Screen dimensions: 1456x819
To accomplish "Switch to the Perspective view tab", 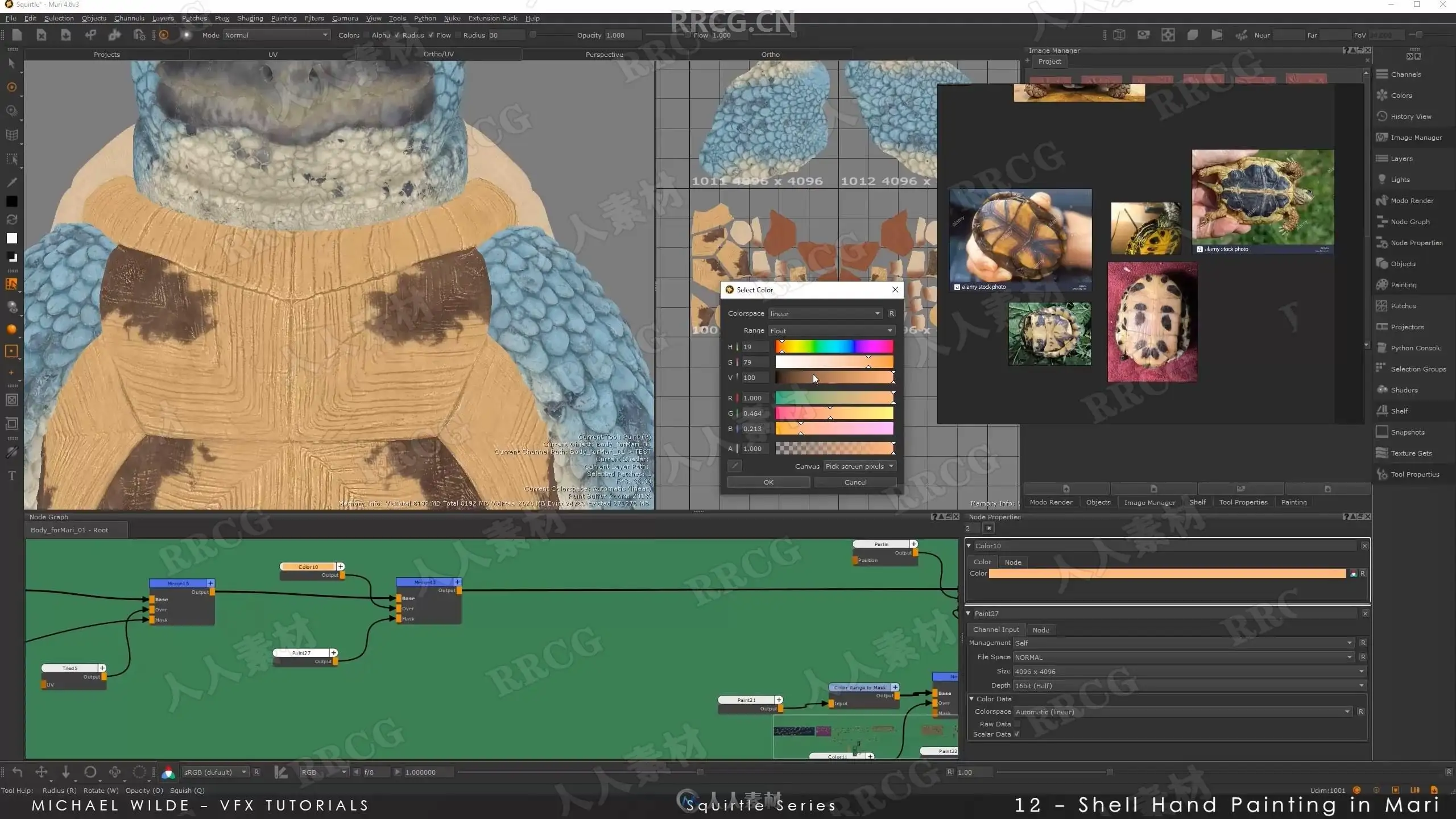I will pyautogui.click(x=604, y=55).
